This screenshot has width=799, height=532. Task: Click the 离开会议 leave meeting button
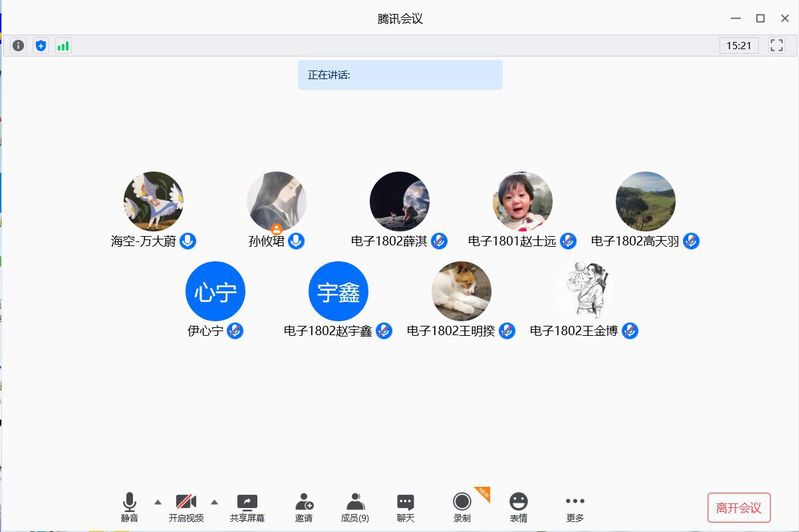click(x=739, y=508)
